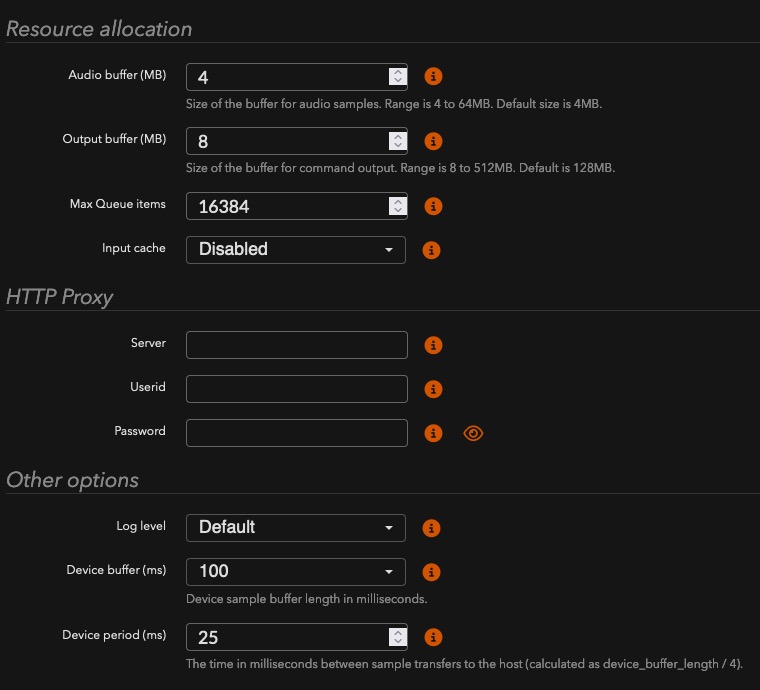Increase the Audio buffer value with the up arrow

[x=397, y=71]
